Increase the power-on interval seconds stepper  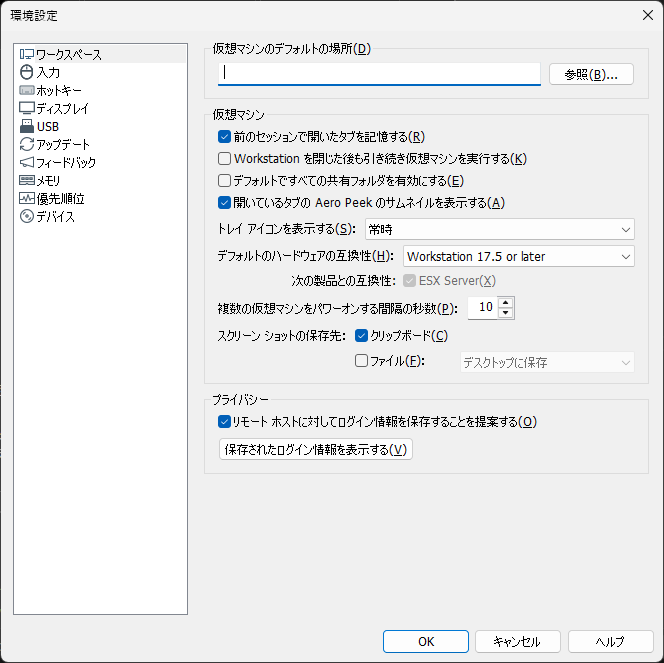(506, 302)
